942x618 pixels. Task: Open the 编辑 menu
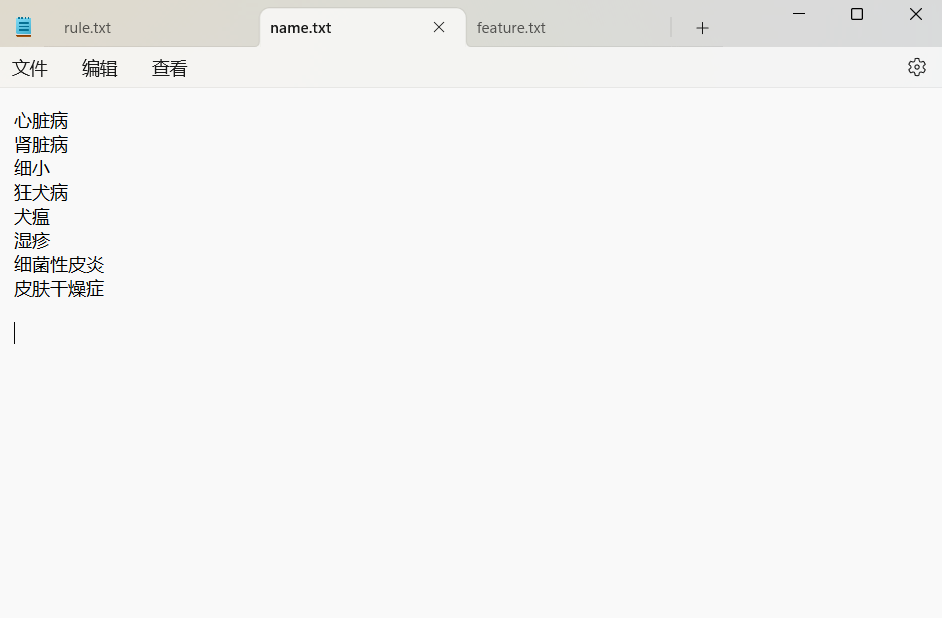pyautogui.click(x=99, y=68)
